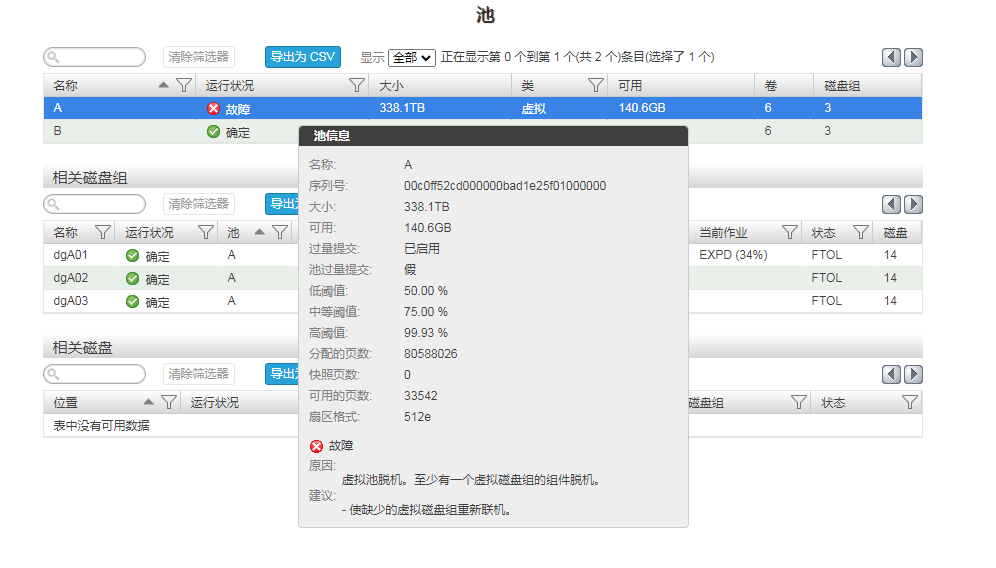Select pool A row name
The image size is (996, 568).
pyautogui.click(x=58, y=108)
